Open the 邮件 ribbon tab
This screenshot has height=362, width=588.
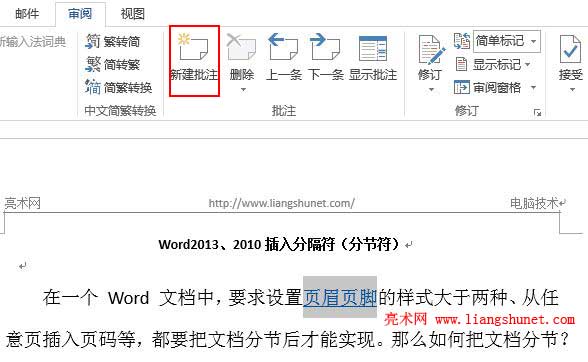[27, 14]
